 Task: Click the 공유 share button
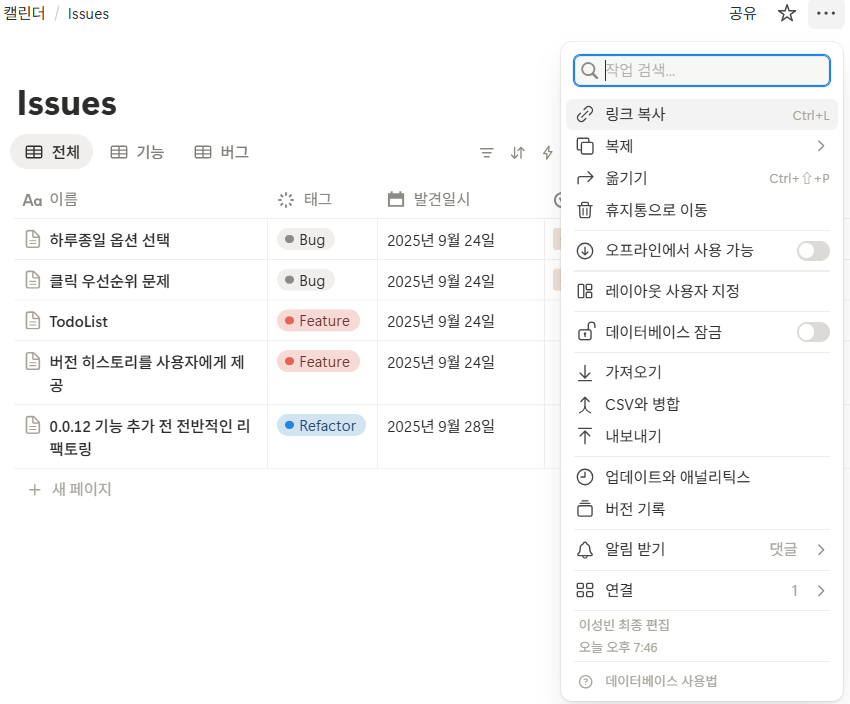(742, 13)
